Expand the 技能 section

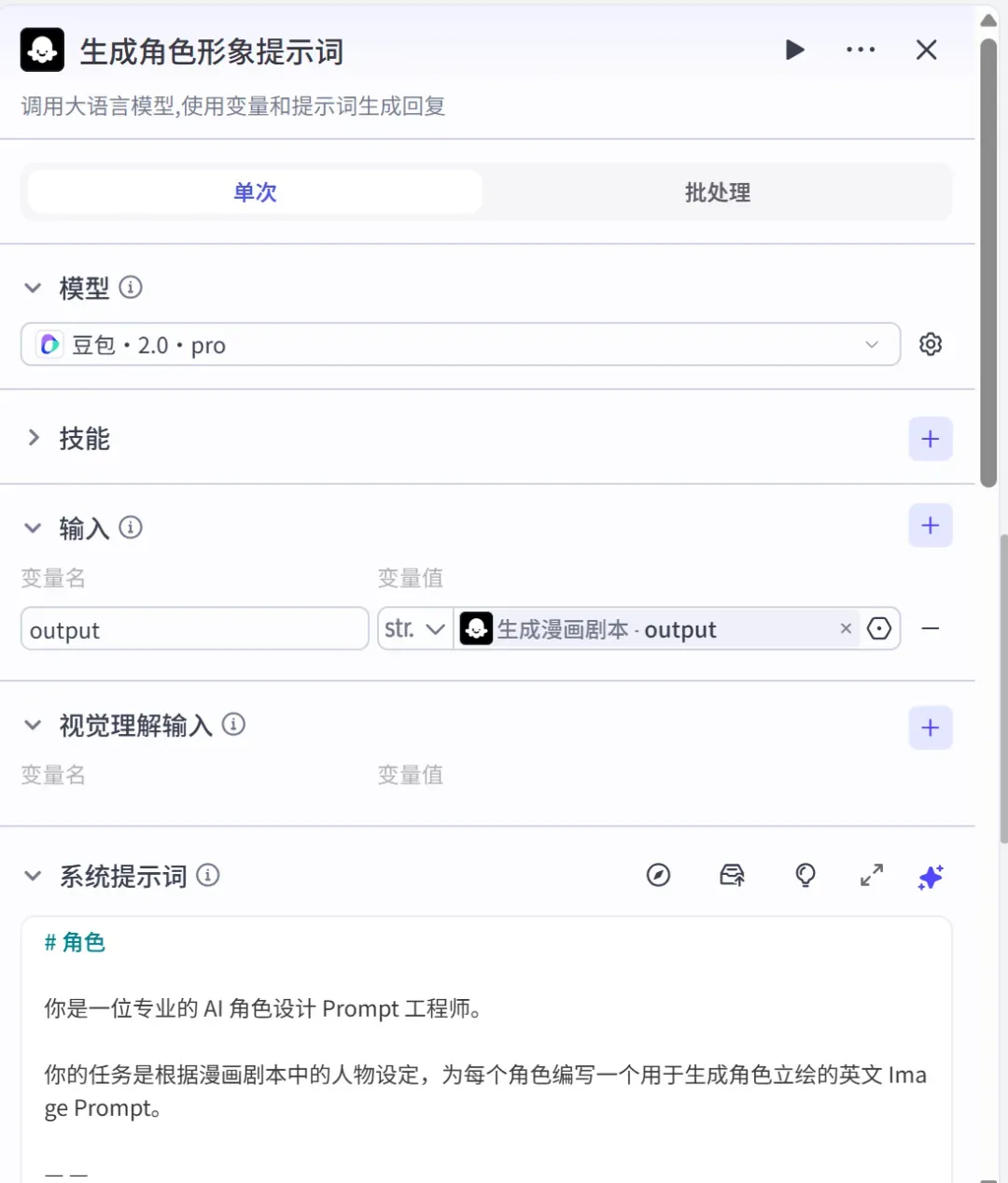coord(34,437)
